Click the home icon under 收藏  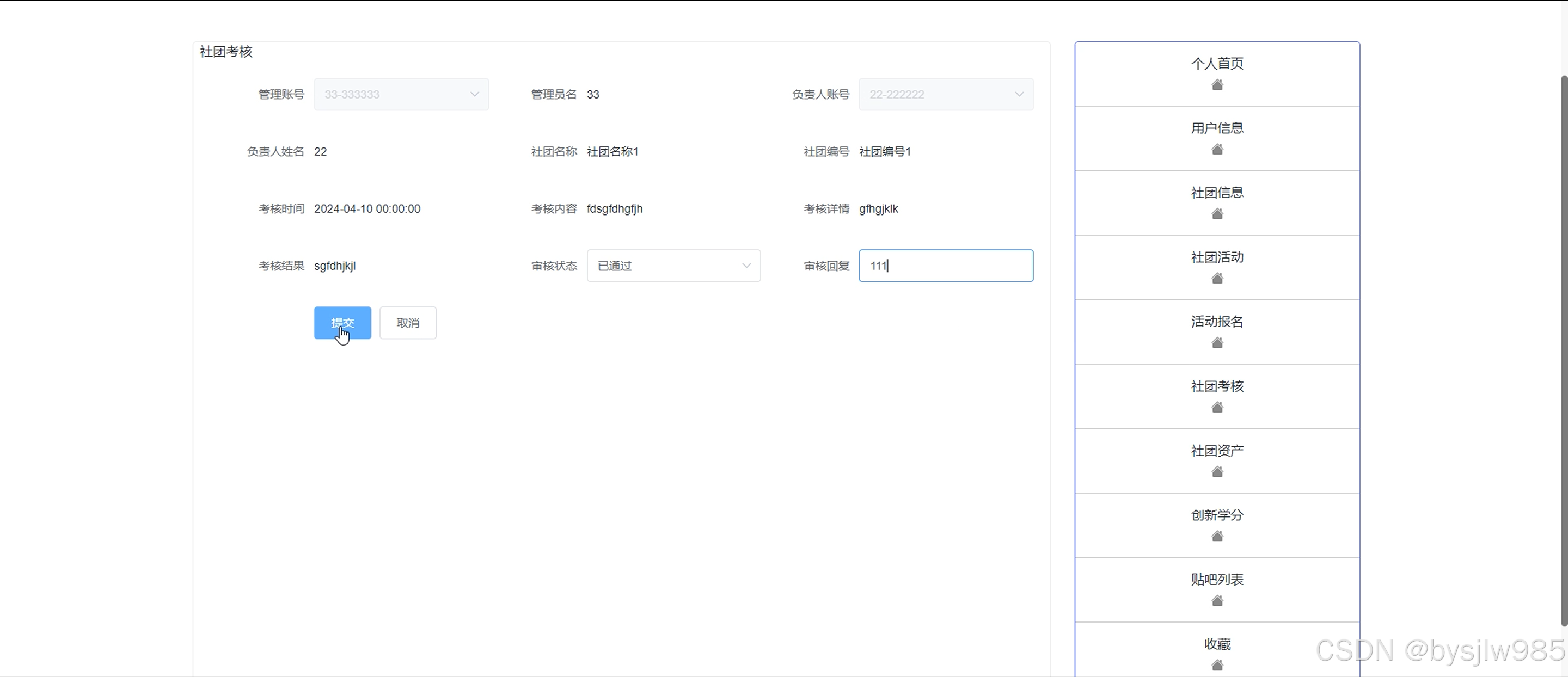click(1217, 665)
